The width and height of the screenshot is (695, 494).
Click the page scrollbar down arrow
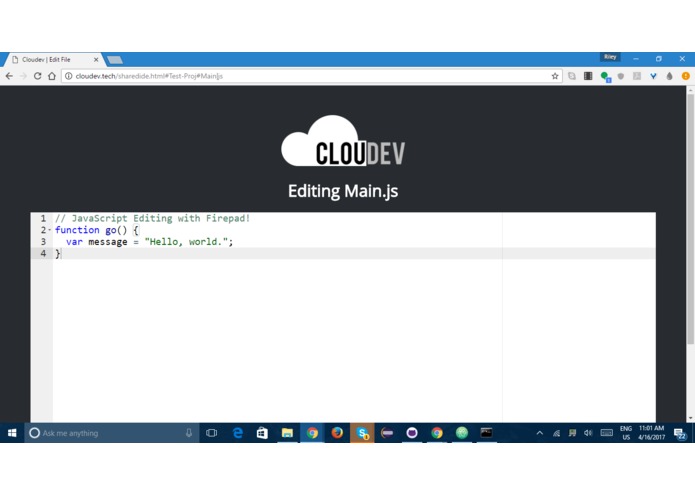(690, 418)
